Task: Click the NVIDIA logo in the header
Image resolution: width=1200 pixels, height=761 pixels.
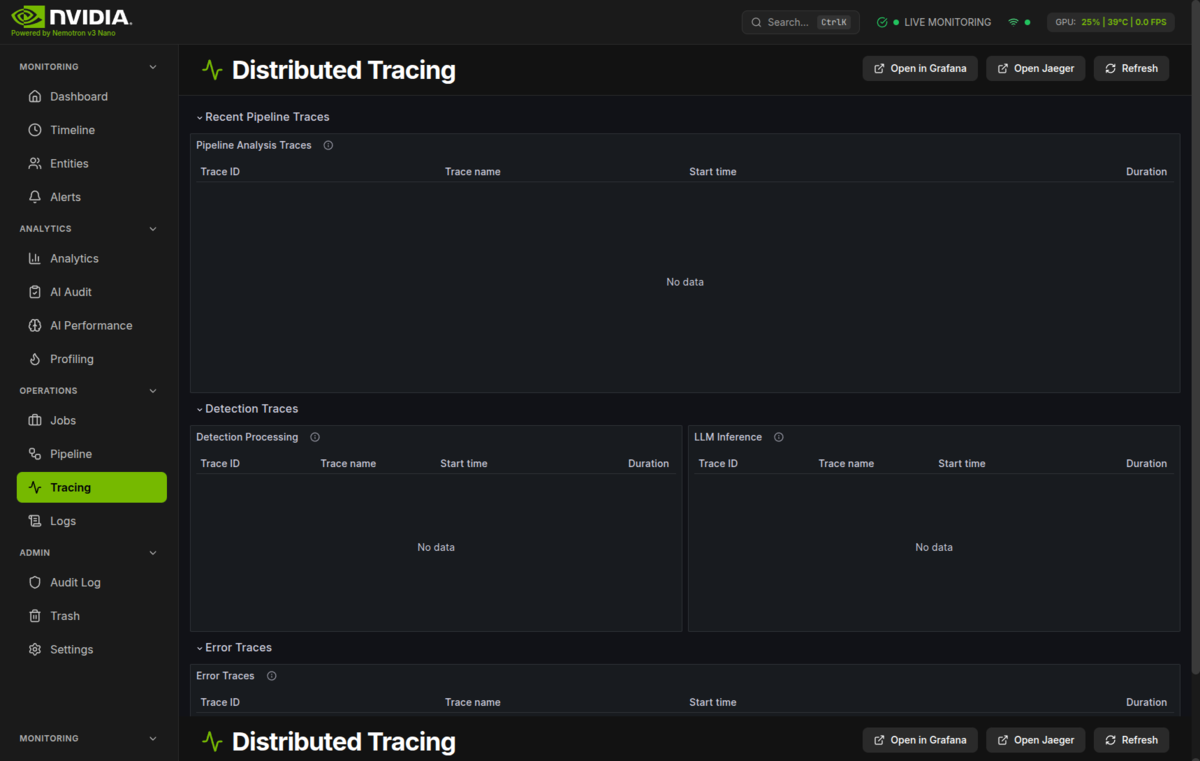Action: (71, 17)
